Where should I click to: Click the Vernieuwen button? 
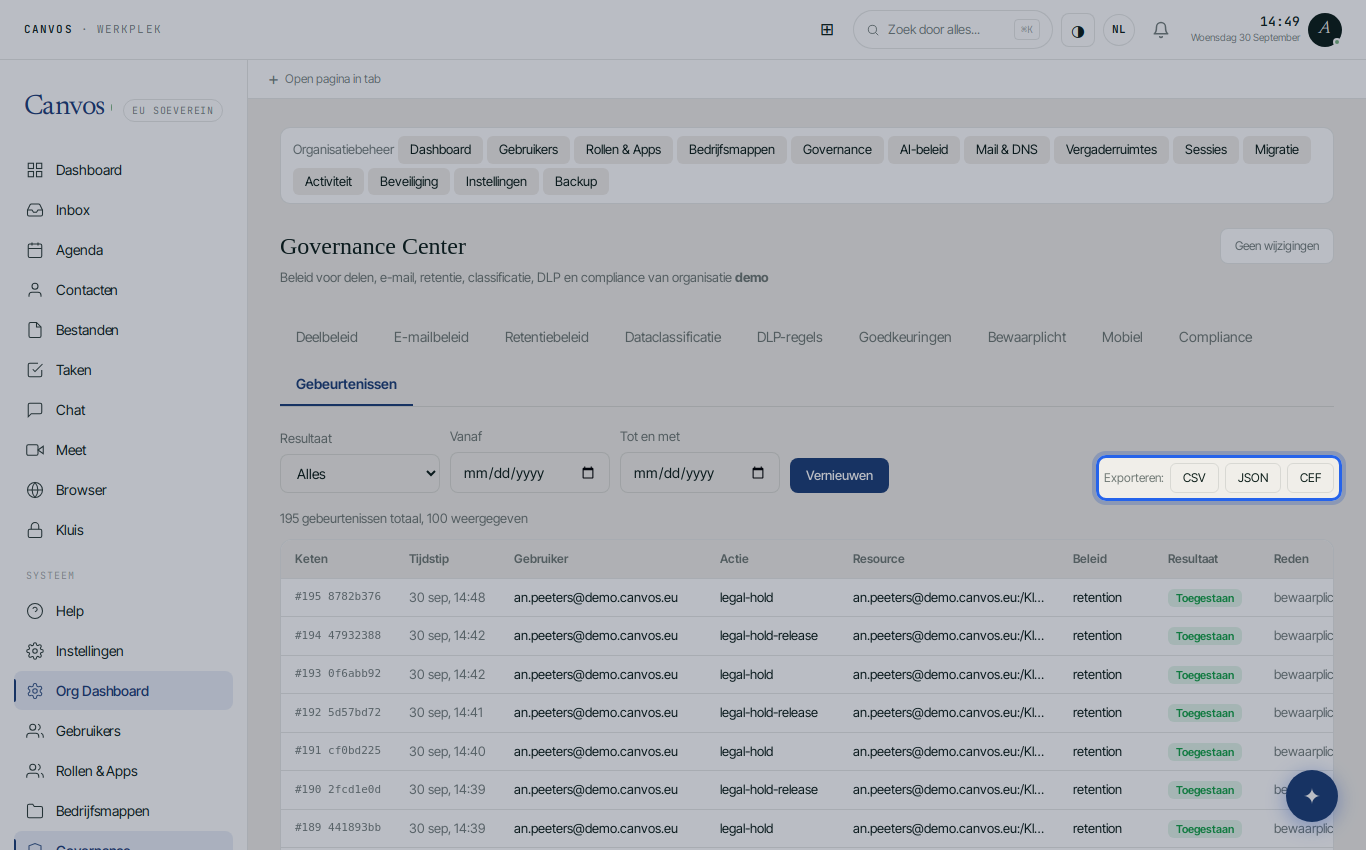point(839,475)
